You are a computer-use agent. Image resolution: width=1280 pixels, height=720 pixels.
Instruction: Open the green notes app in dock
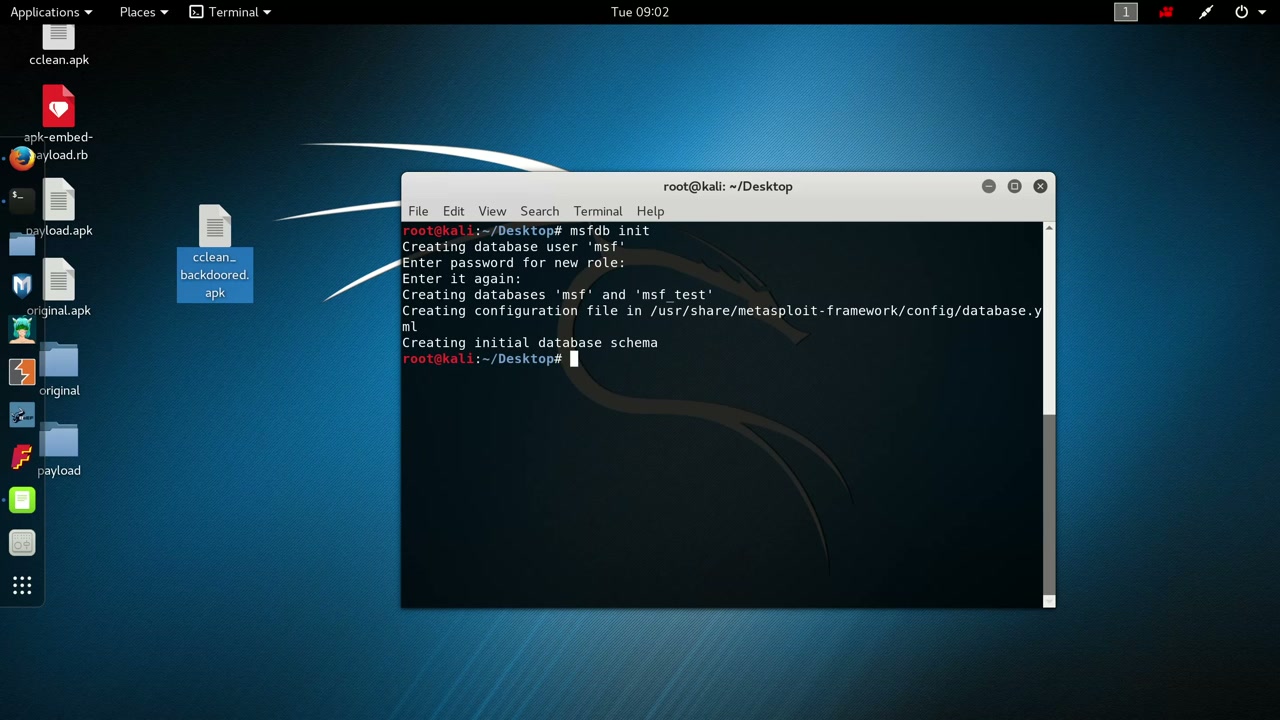click(22, 500)
